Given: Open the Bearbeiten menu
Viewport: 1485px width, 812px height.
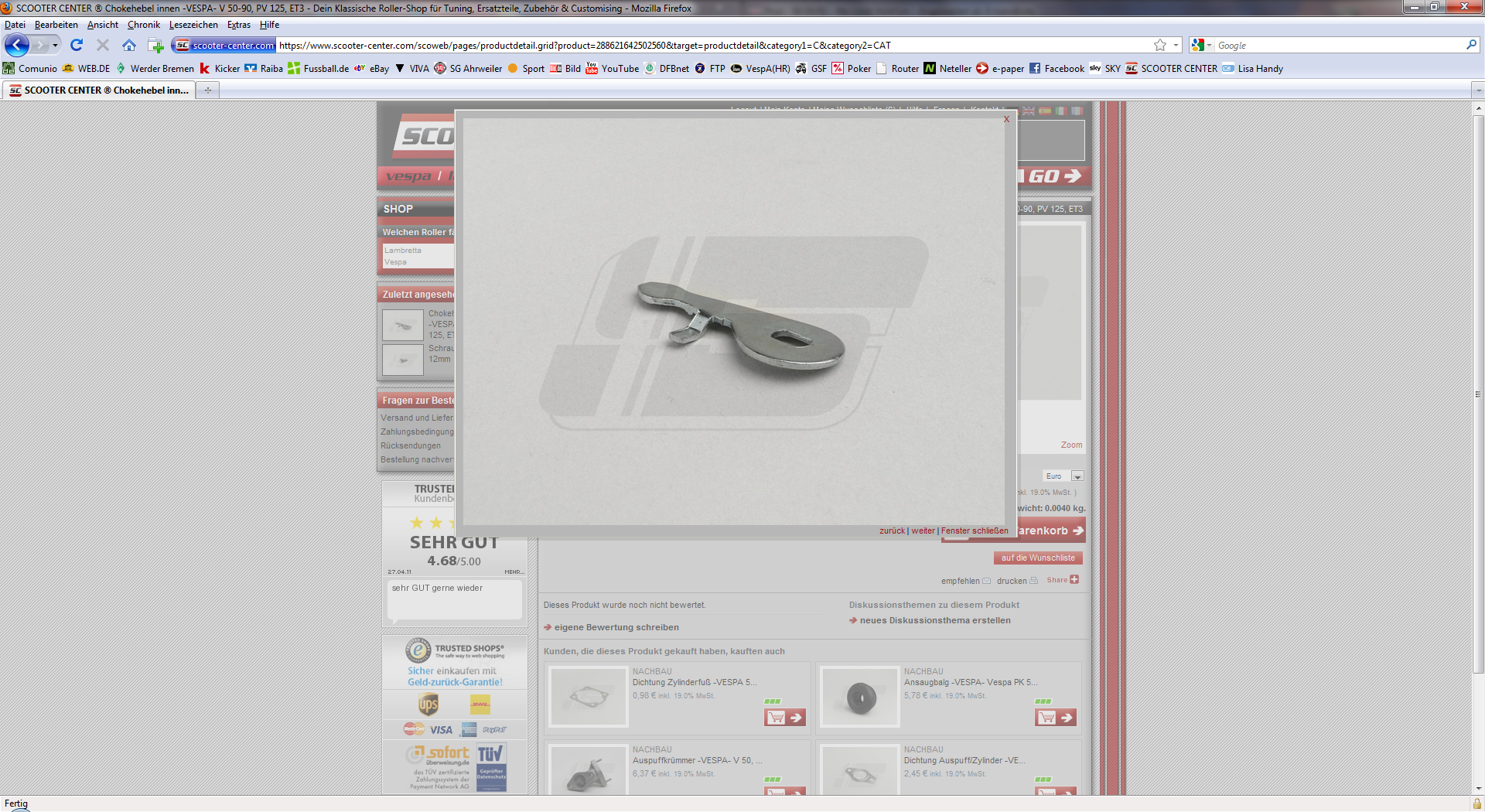Looking at the screenshot, I should [56, 25].
